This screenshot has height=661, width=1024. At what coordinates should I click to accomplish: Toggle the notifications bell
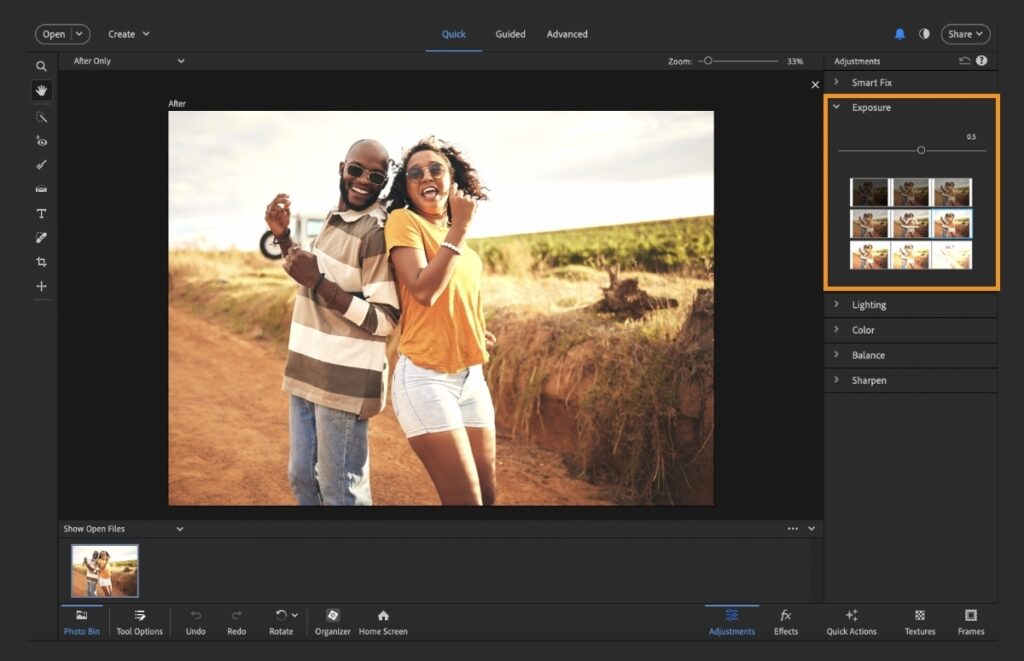tap(899, 33)
